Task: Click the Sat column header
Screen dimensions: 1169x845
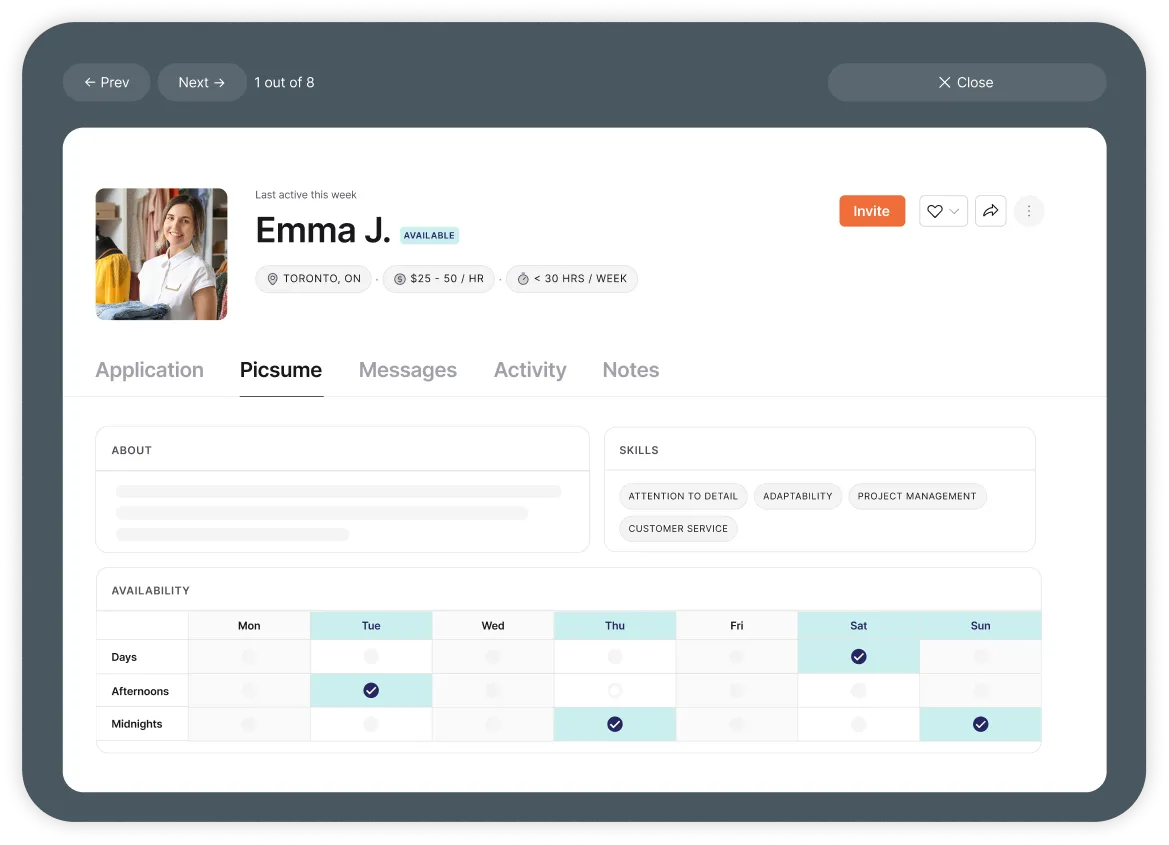Action: (x=859, y=626)
